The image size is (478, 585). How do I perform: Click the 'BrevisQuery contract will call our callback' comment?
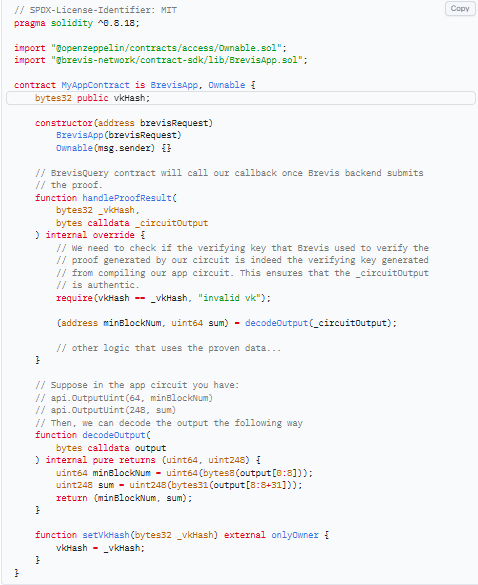click(229, 173)
